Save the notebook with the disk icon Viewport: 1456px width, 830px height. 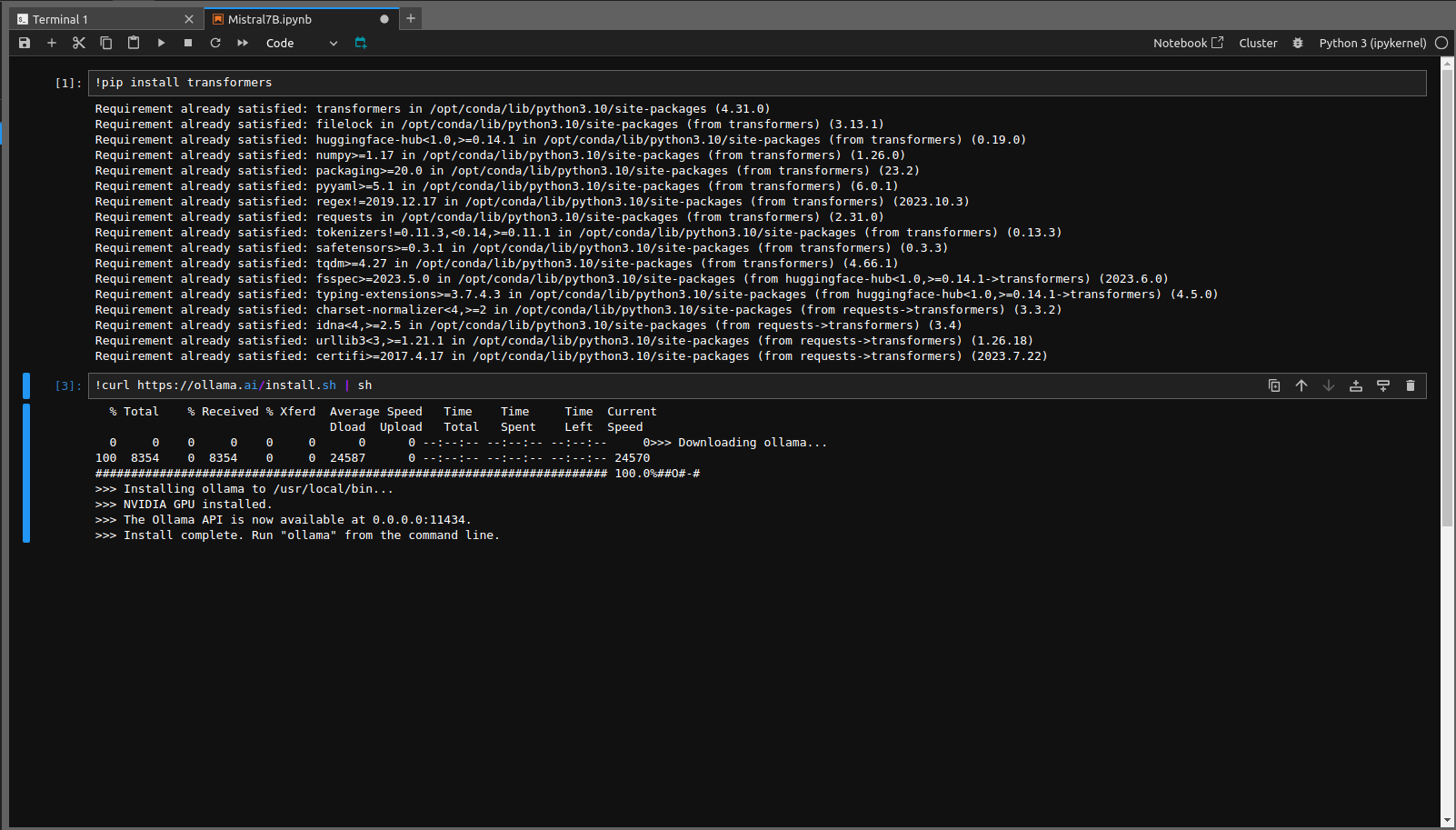25,43
